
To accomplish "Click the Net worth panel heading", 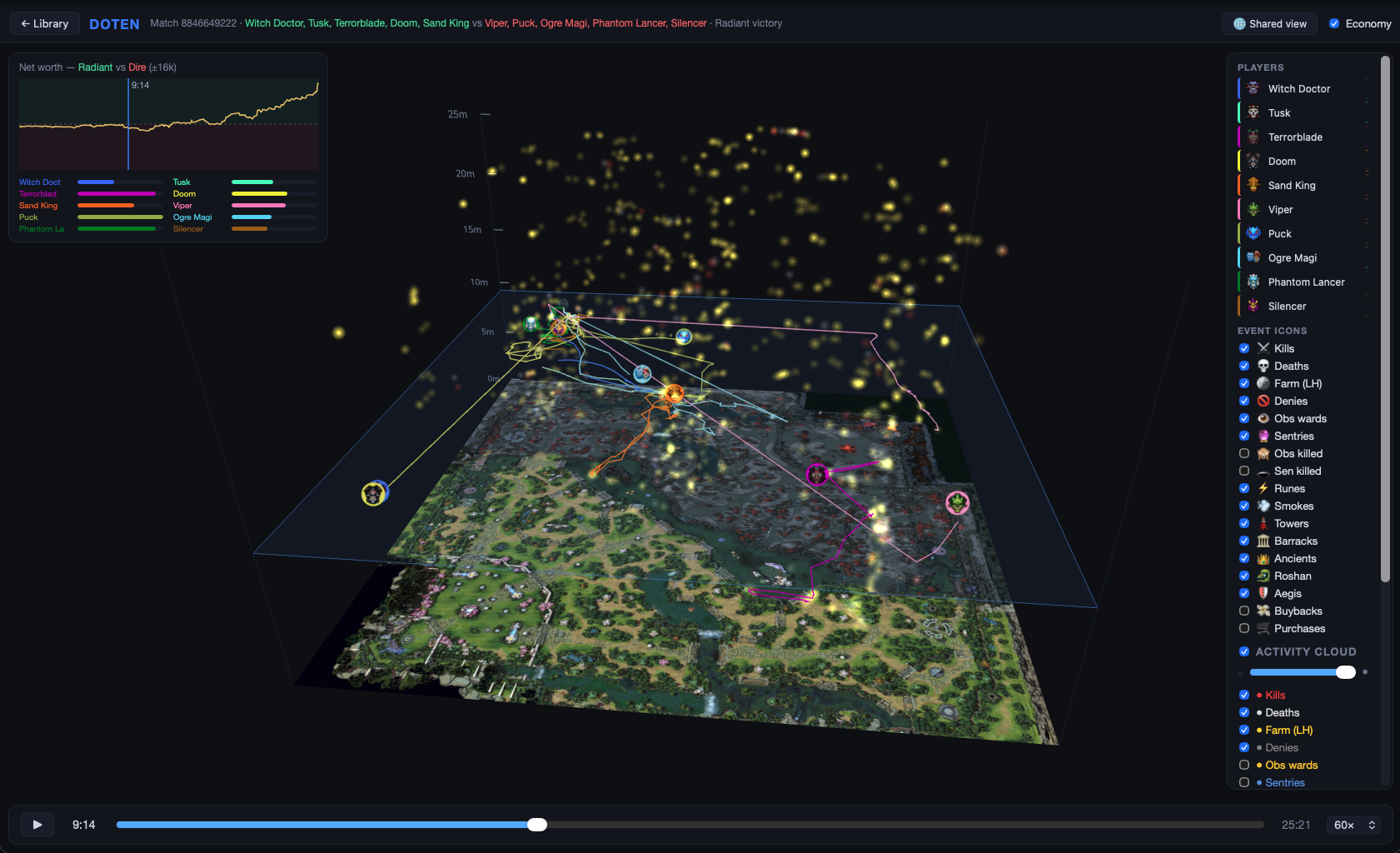I will tap(97, 67).
